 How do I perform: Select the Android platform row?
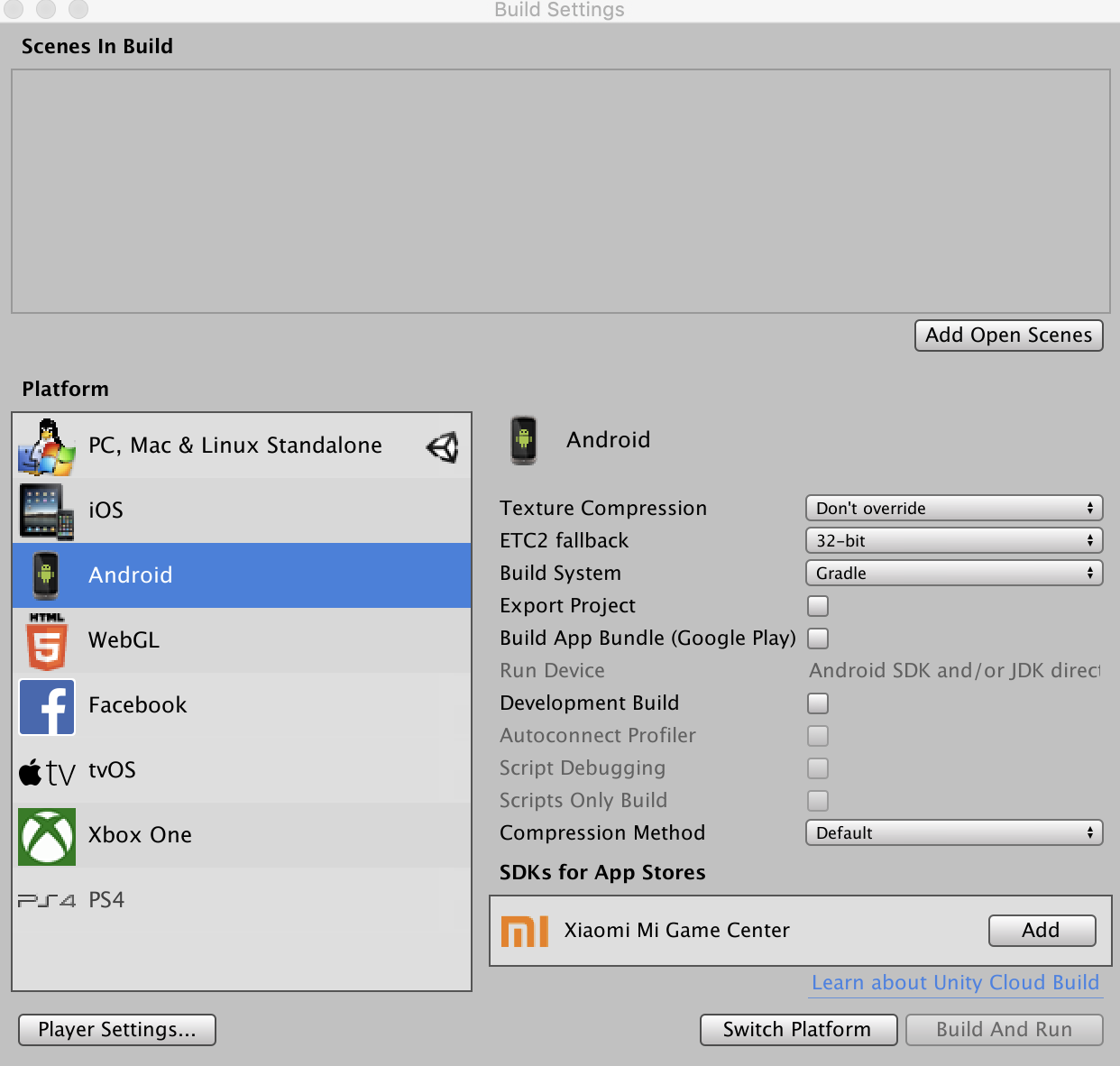[x=242, y=575]
